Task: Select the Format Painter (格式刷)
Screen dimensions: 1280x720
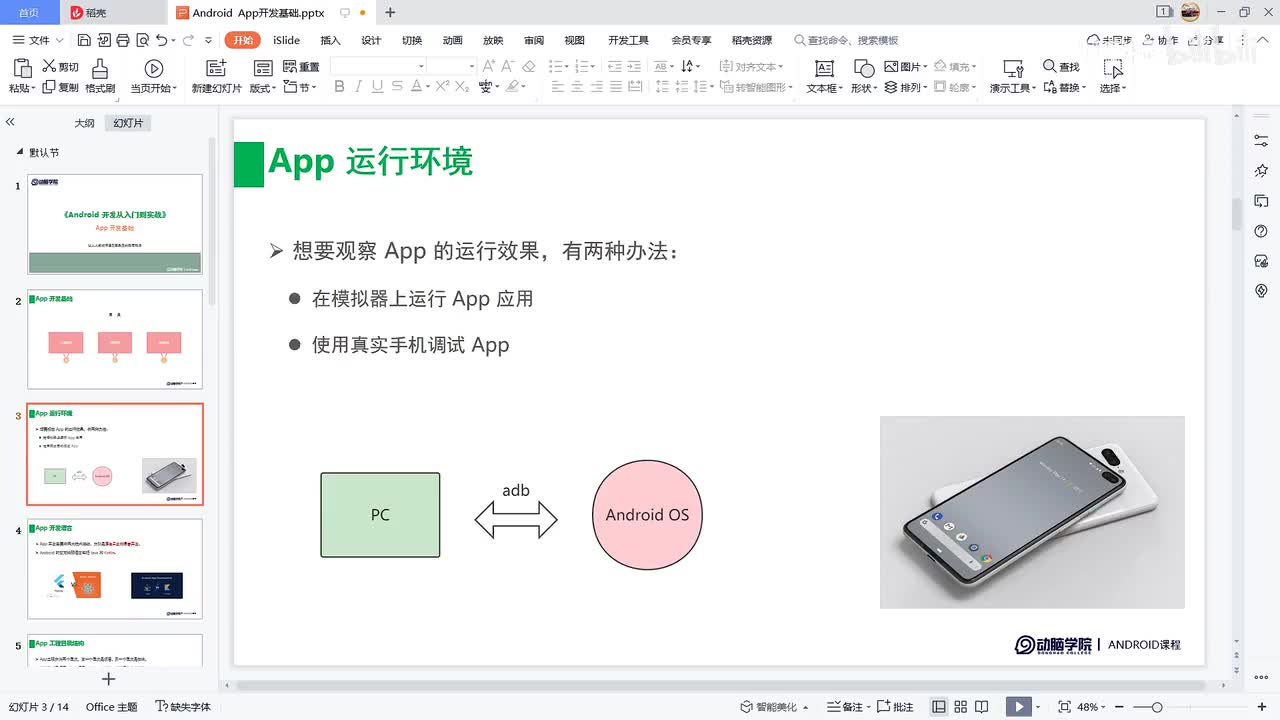Action: [100, 76]
